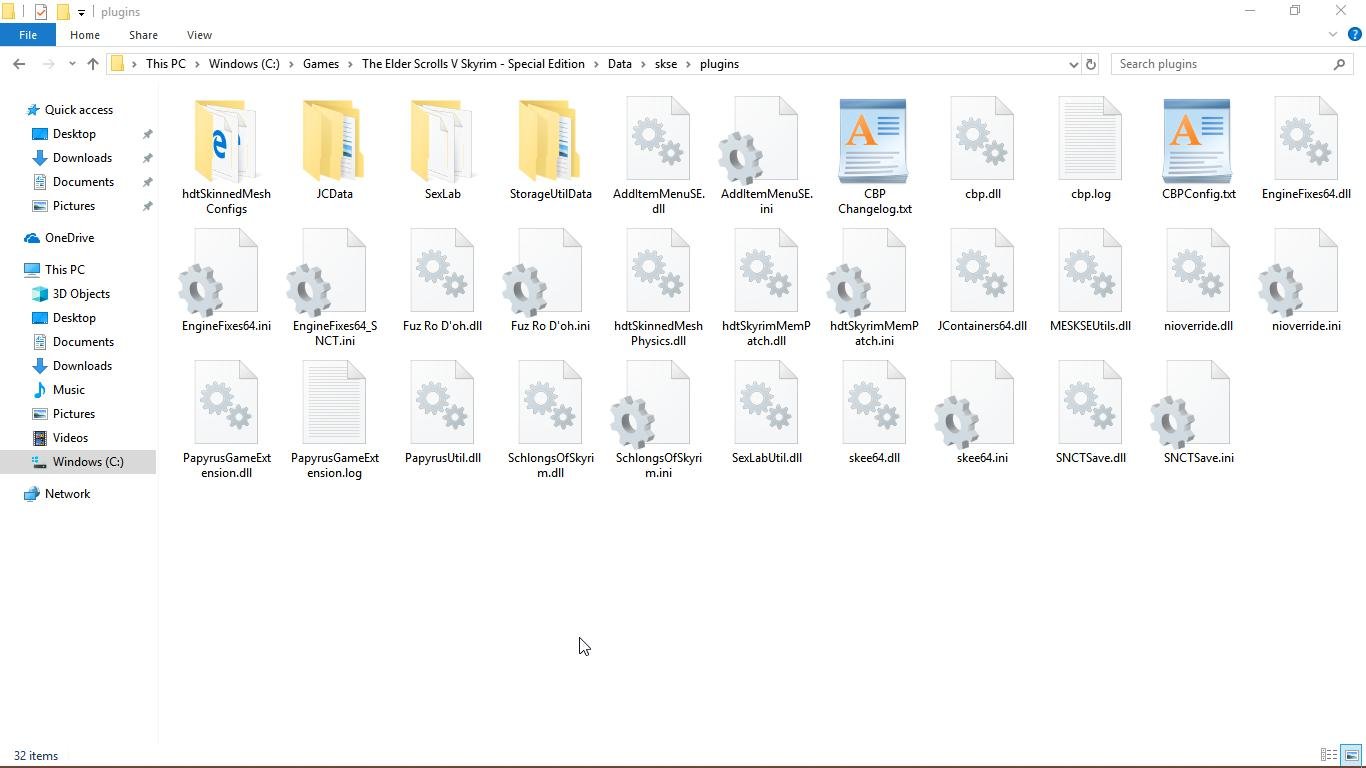
Task: Select the StorageUtilData folder icon
Action: (x=550, y=140)
